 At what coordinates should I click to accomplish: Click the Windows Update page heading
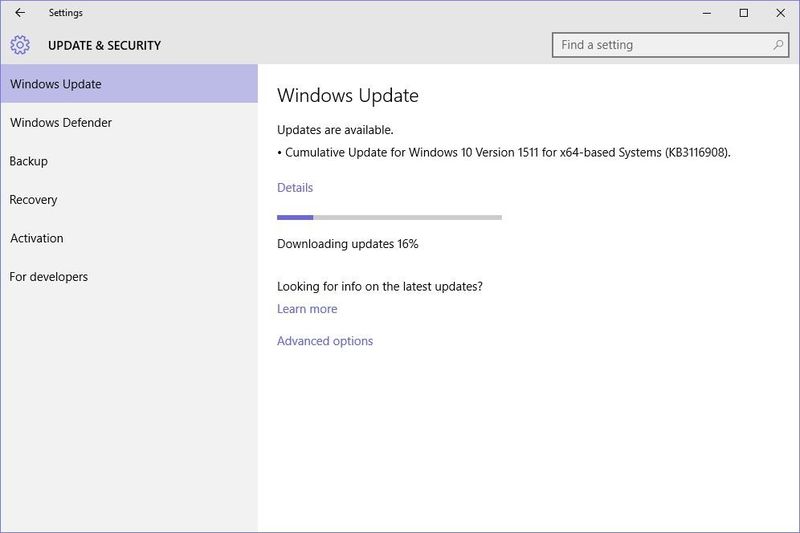coord(348,95)
